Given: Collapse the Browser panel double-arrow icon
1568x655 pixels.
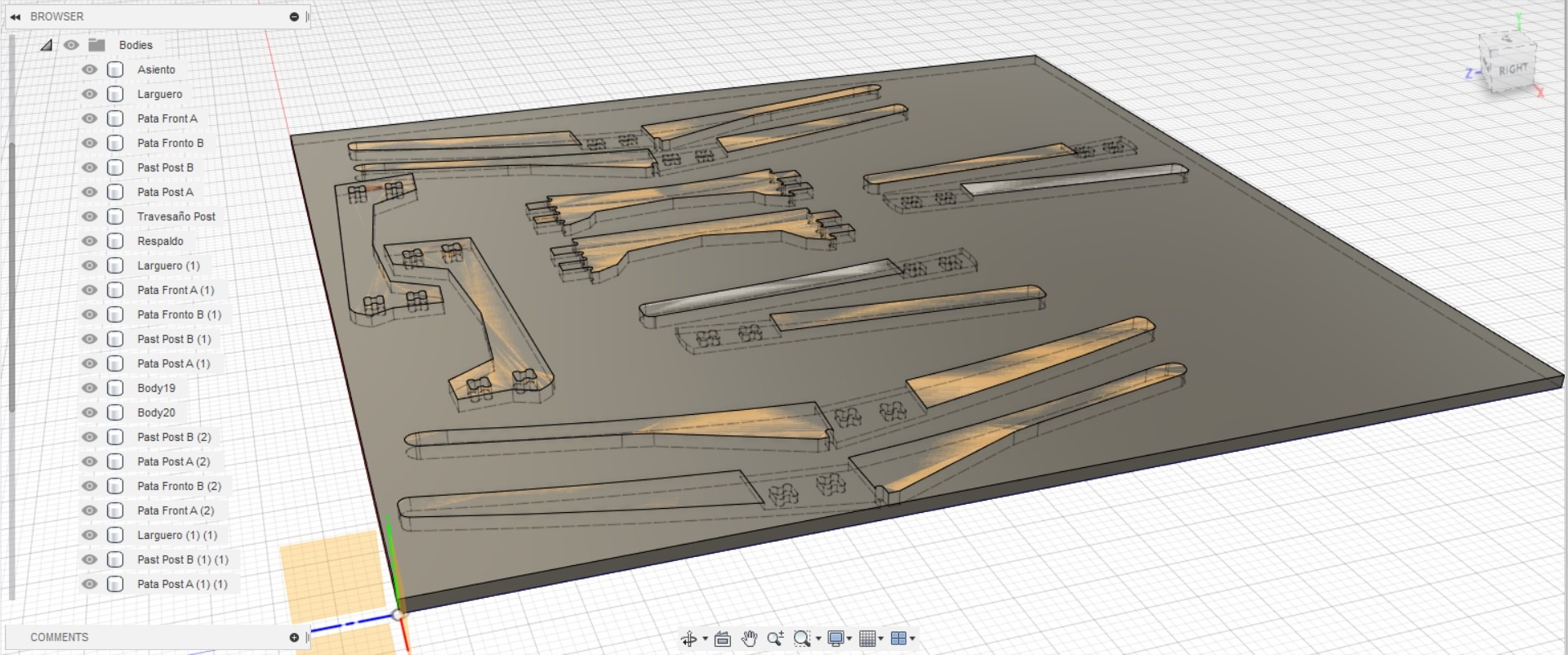Looking at the screenshot, I should click(16, 16).
